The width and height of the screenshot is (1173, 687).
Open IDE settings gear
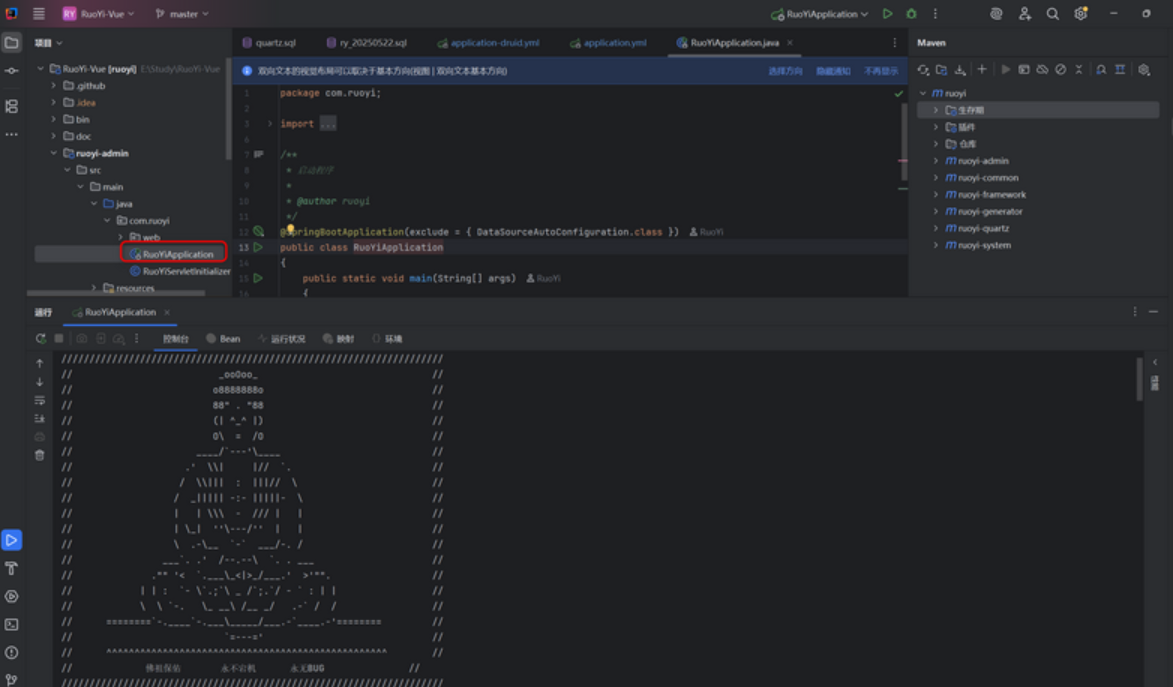tap(1080, 13)
